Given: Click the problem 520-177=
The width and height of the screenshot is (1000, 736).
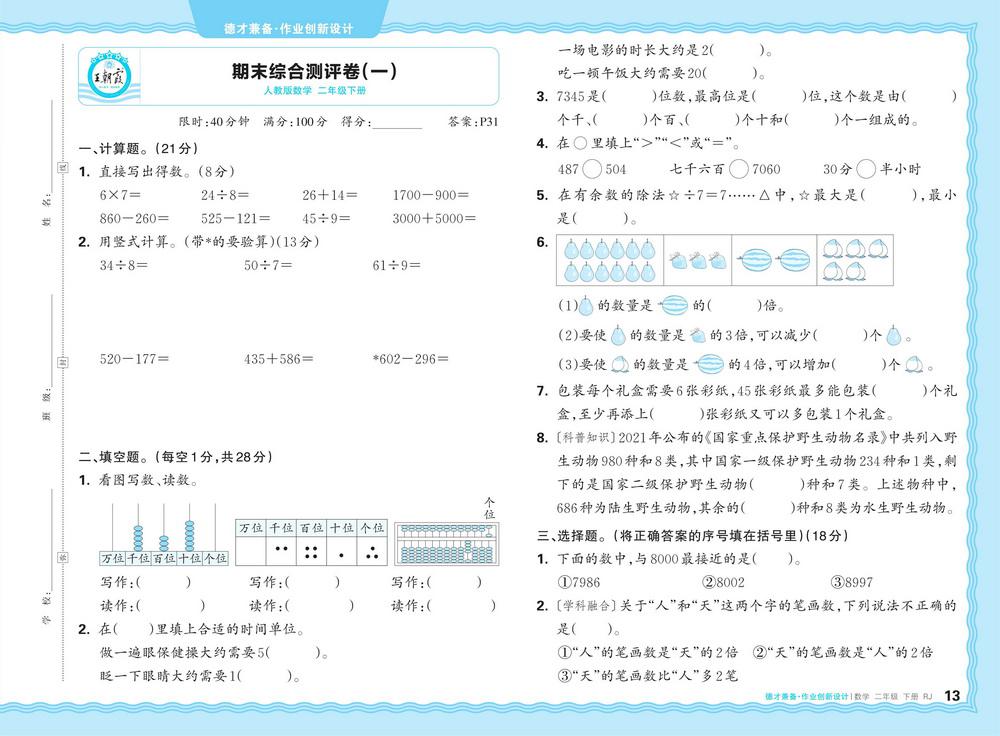Looking at the screenshot, I should pos(134,358).
